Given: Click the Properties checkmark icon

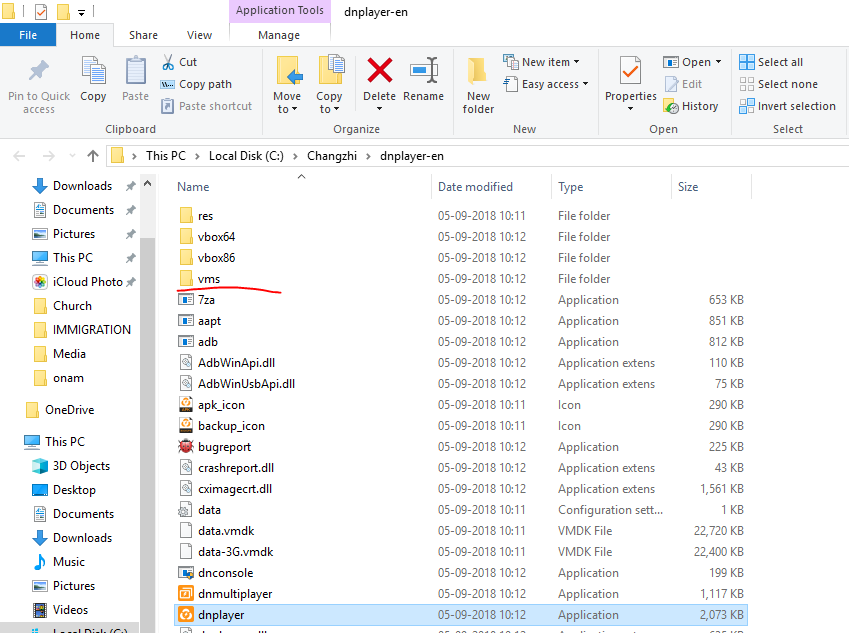Looking at the screenshot, I should pyautogui.click(x=630, y=70).
